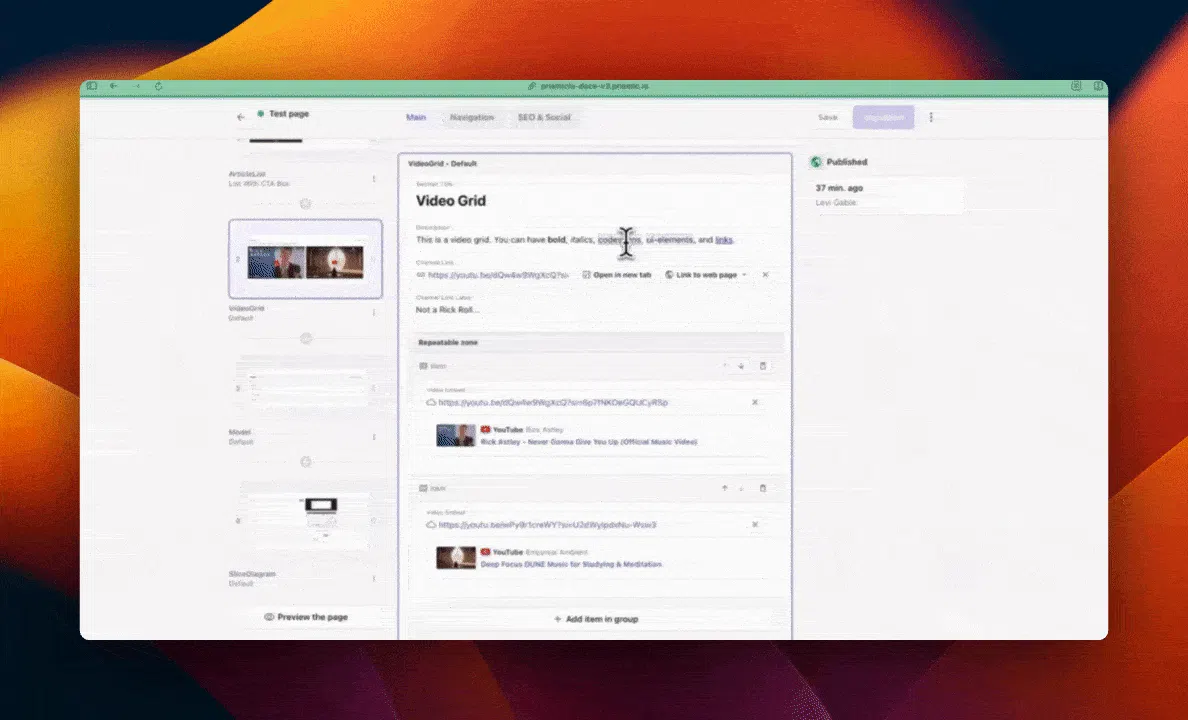This screenshot has height=720, width=1188.
Task: Switch to the Navigation tab
Action: click(472, 117)
